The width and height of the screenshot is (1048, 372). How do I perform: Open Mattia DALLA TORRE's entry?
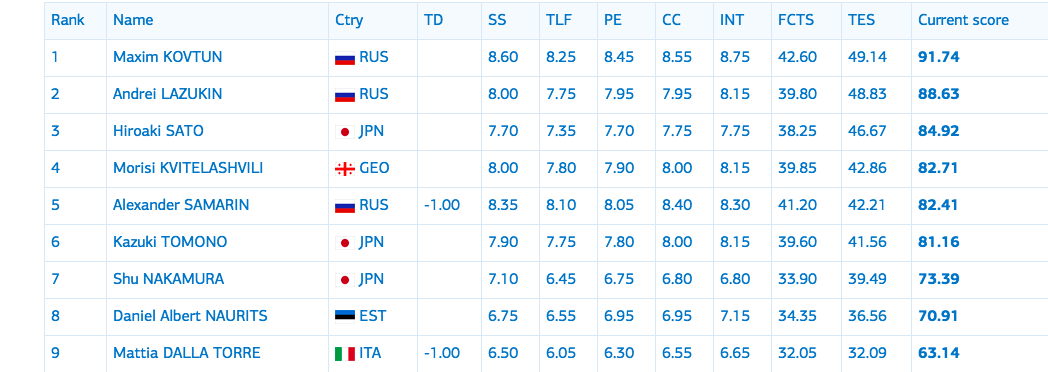(186, 353)
